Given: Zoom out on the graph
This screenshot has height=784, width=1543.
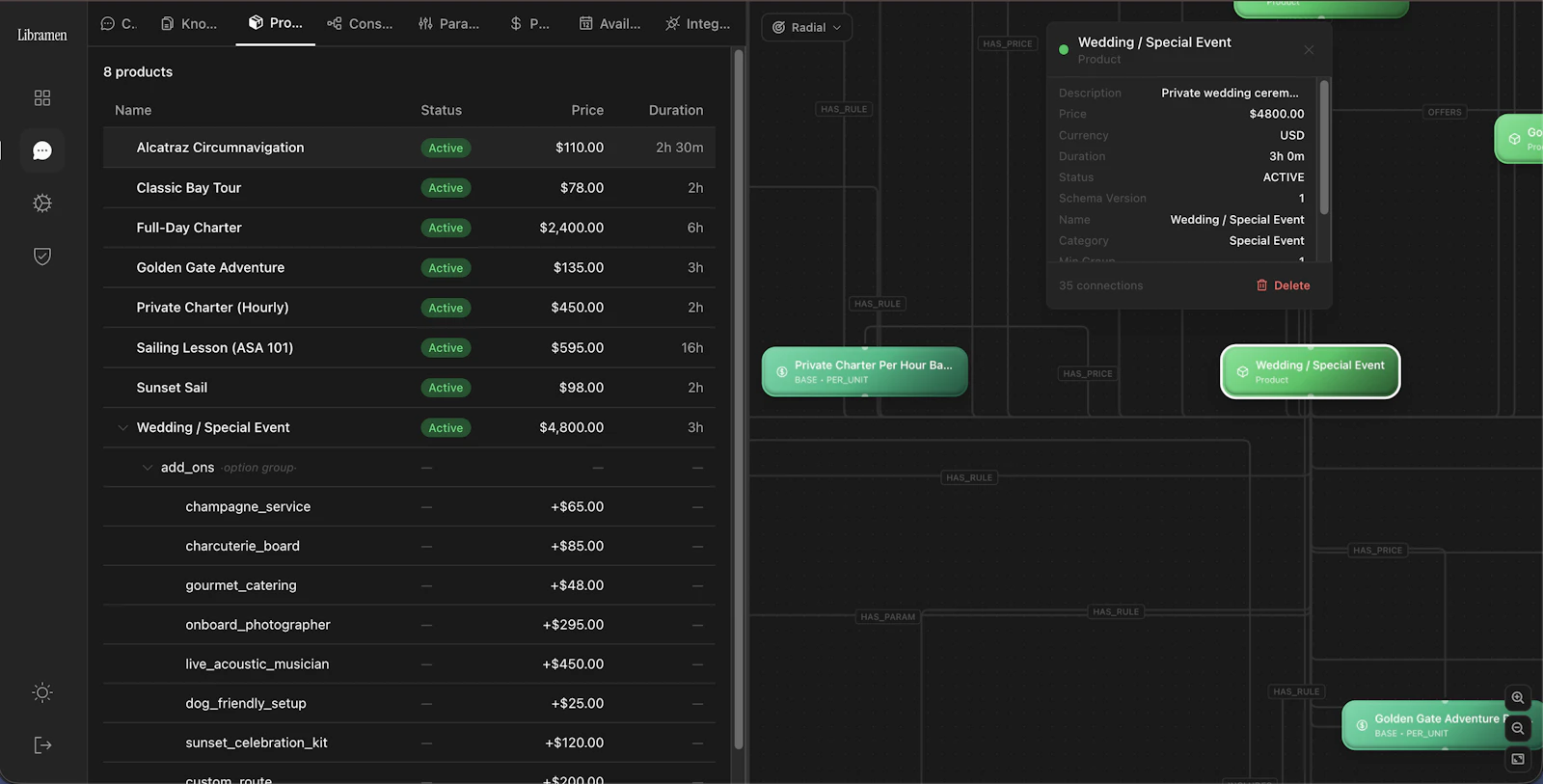Looking at the screenshot, I should 1518,728.
